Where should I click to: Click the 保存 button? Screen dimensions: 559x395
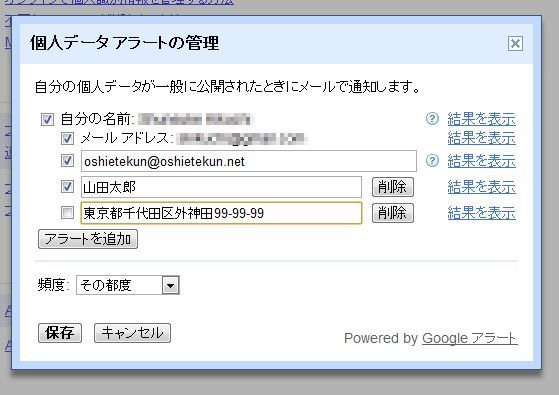tap(60, 333)
